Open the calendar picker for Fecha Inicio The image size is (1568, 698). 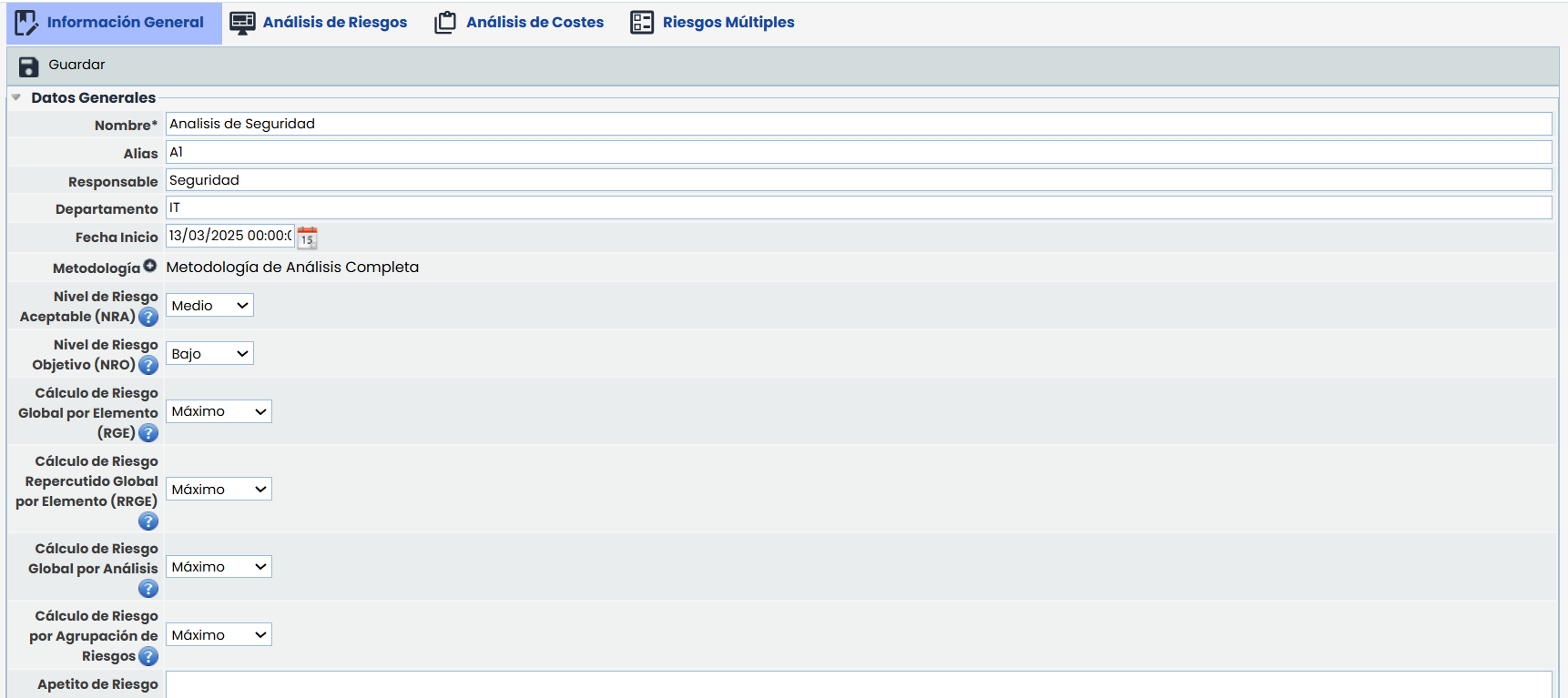pyautogui.click(x=307, y=238)
